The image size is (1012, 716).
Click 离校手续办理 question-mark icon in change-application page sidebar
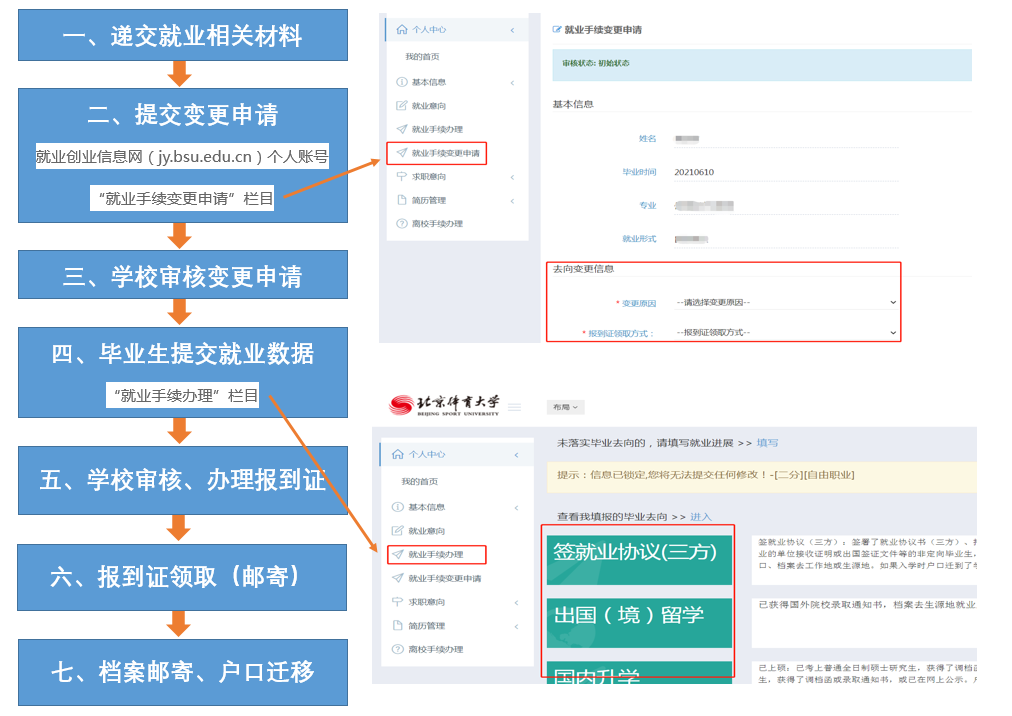[x=402, y=224]
